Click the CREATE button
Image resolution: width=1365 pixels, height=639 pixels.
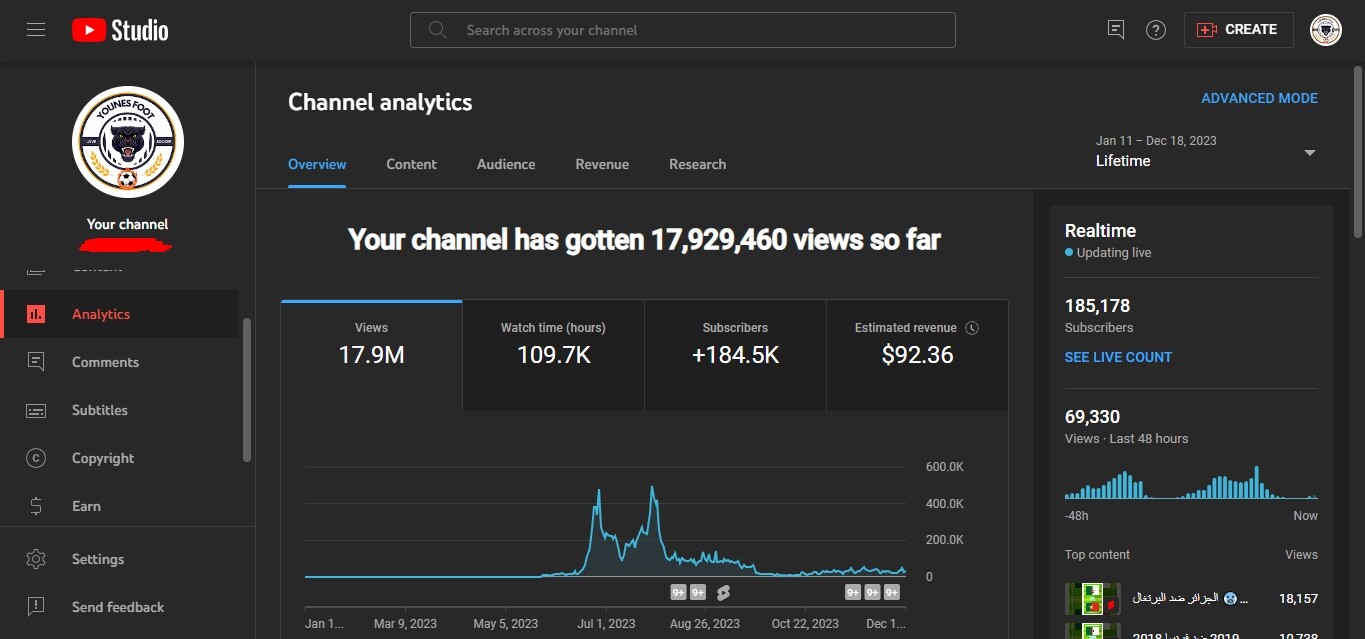click(1238, 30)
